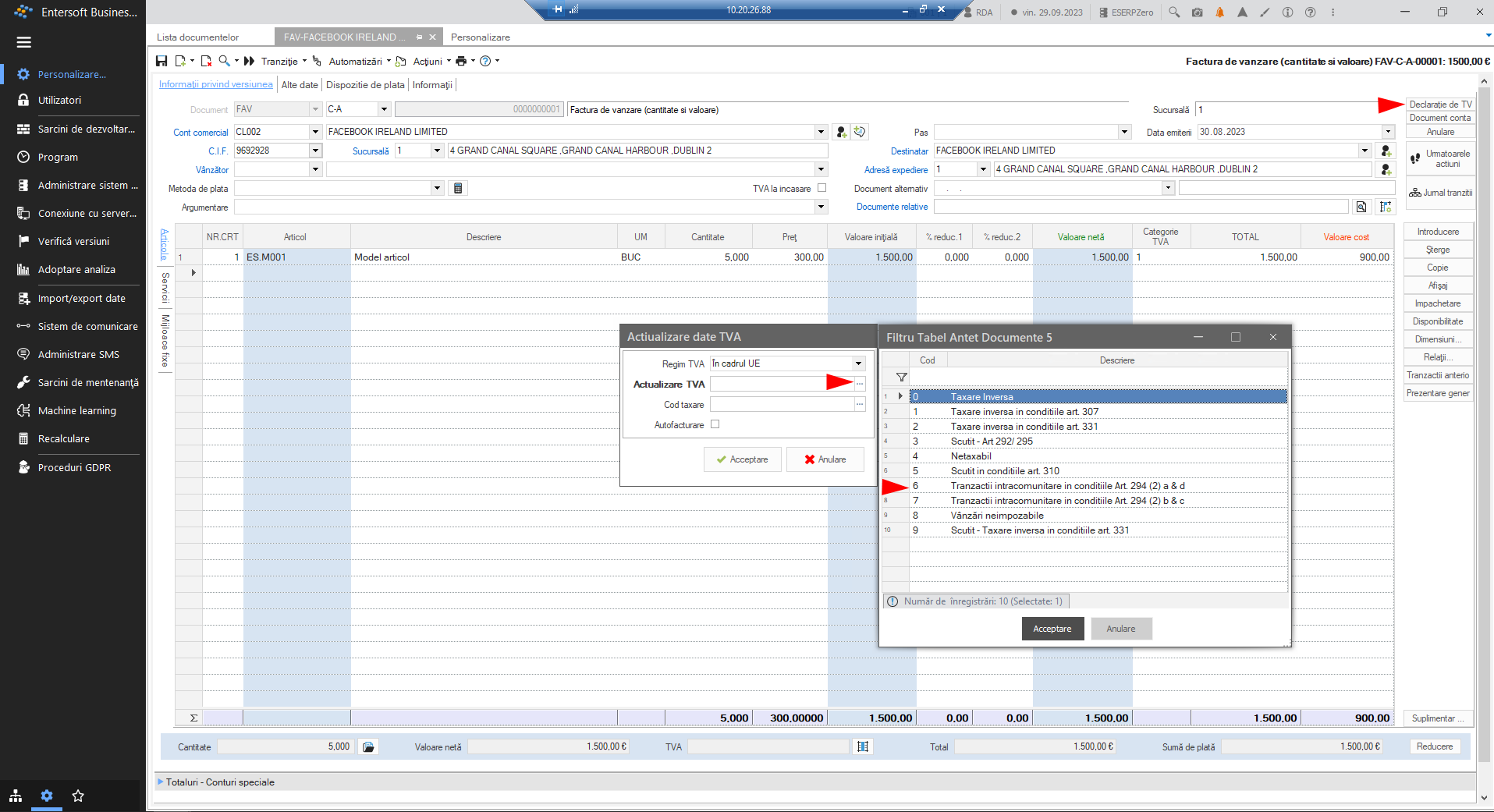Image resolution: width=1494 pixels, height=812 pixels.
Task: Click the Declaratie de TV button
Action: (1440, 105)
